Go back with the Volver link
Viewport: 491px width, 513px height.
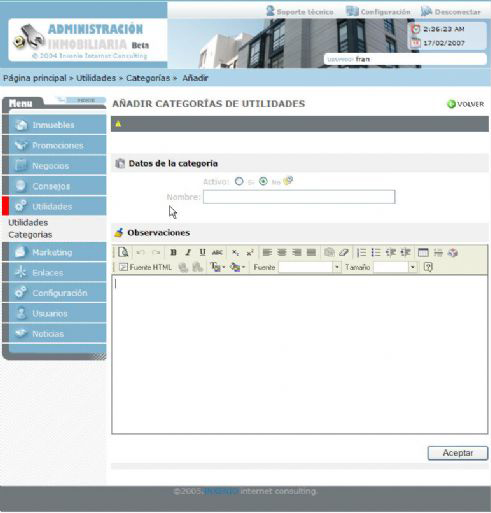pyautogui.click(x=465, y=104)
